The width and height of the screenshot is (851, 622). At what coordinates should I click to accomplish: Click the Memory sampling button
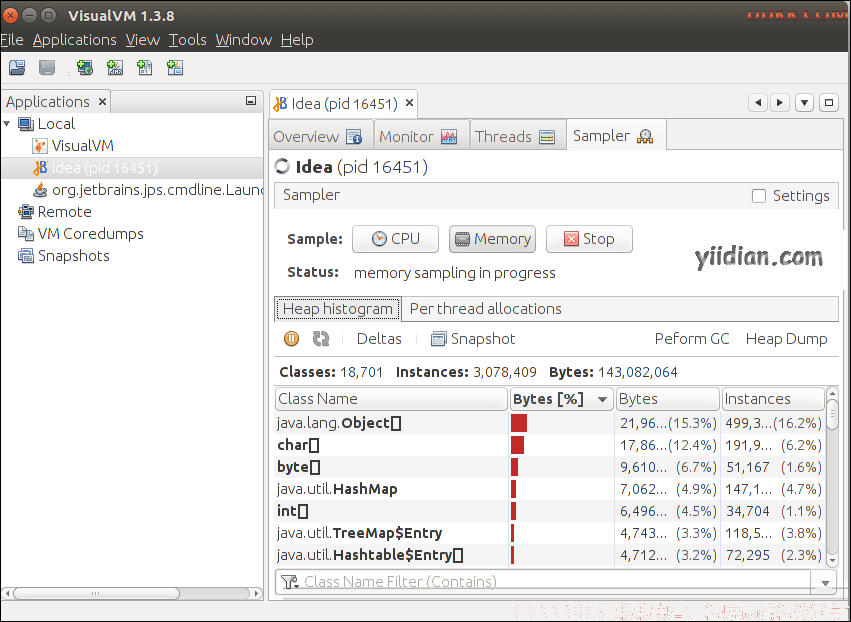point(492,239)
